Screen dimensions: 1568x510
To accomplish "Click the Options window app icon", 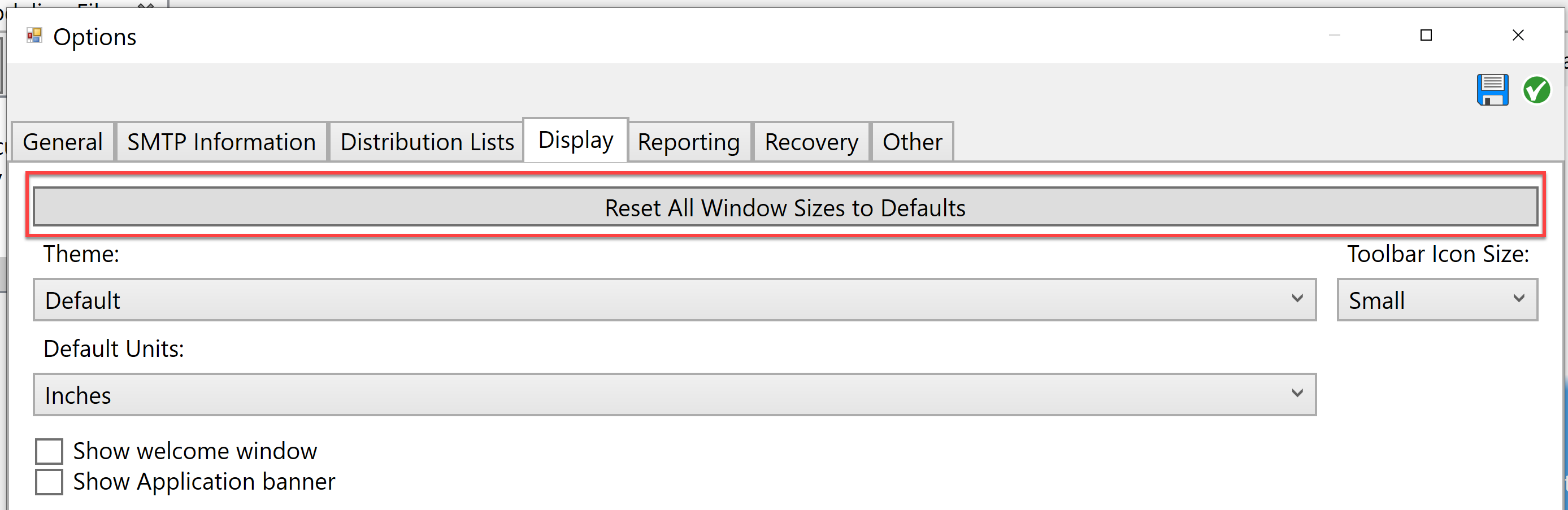I will pos(34,36).
